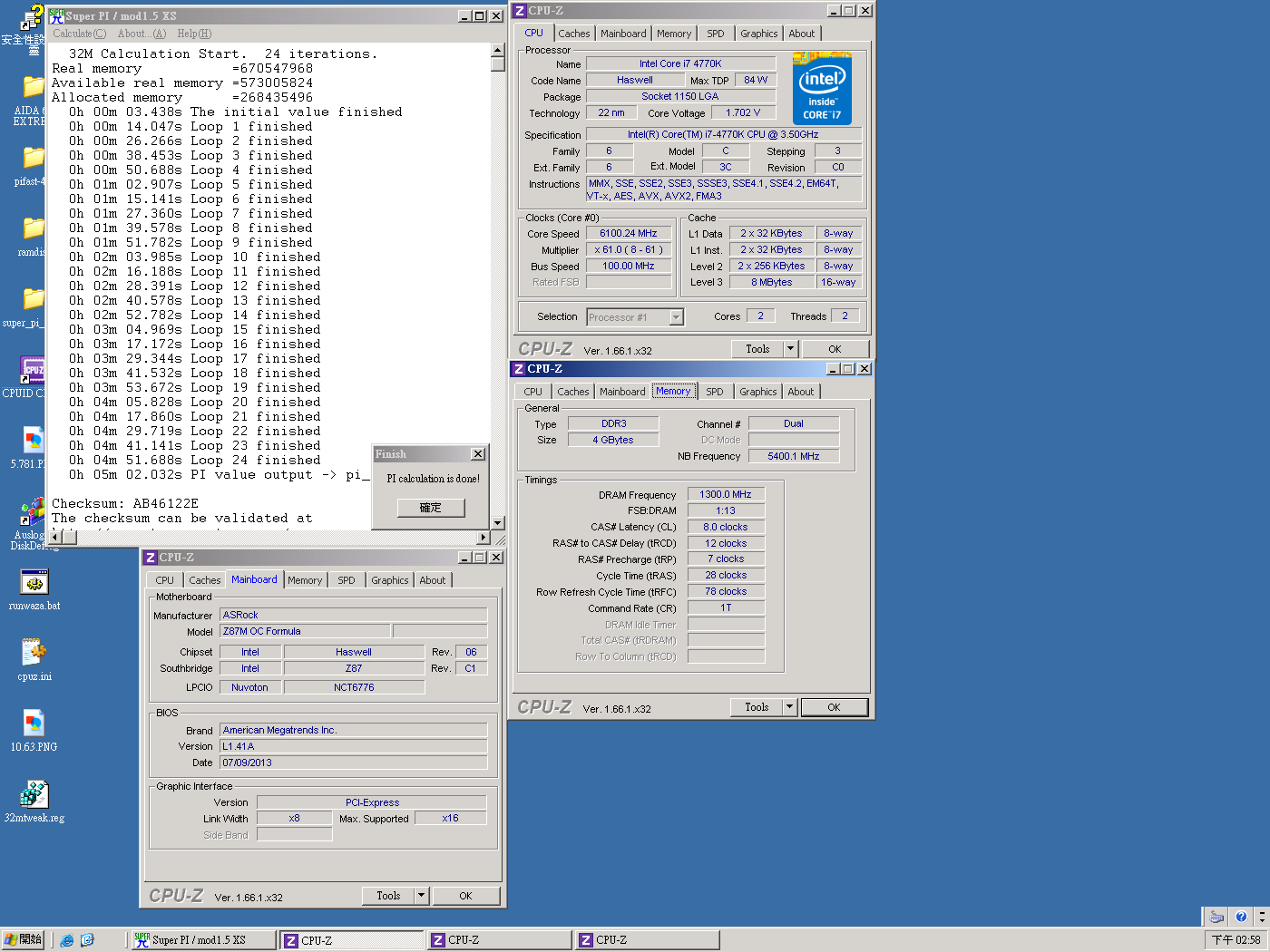Screen dimensions: 1270x952
Task: Click the Intel Core i7 4770K name value
Action: pyautogui.click(x=680, y=63)
